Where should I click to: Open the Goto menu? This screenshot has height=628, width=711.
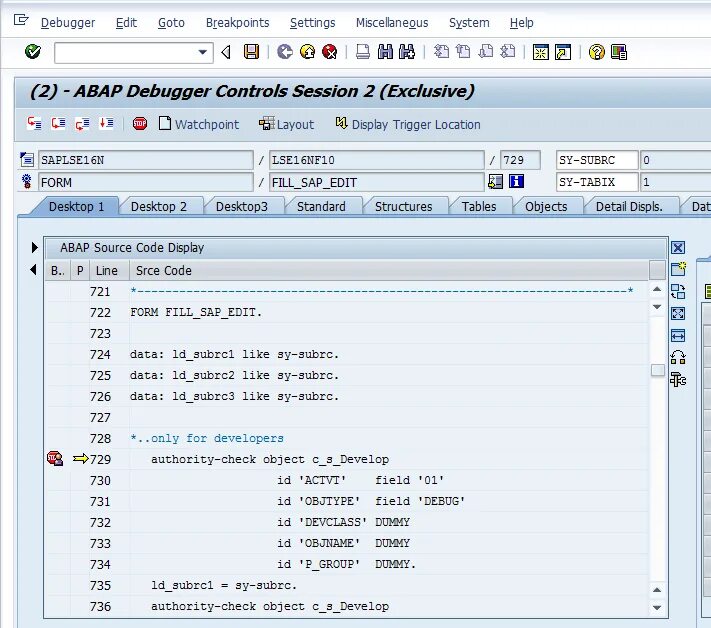(171, 23)
